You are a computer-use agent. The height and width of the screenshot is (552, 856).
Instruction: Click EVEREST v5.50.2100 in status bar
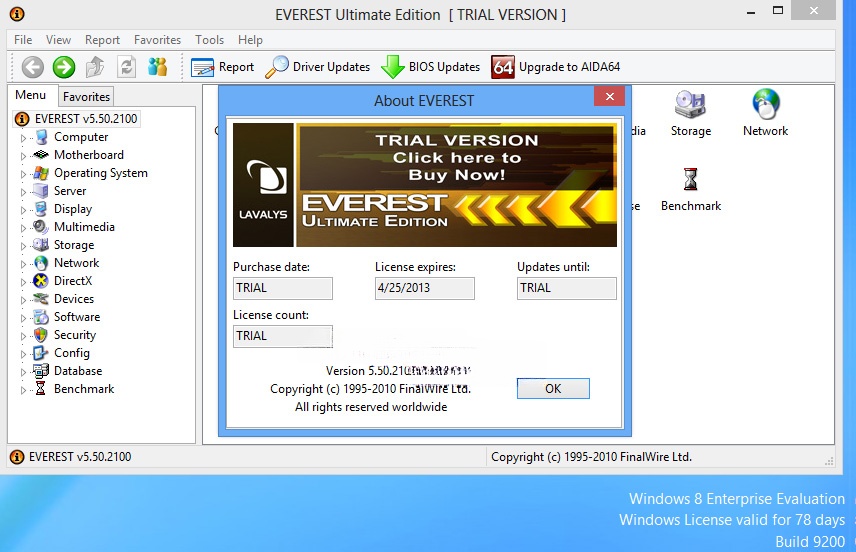pos(80,457)
